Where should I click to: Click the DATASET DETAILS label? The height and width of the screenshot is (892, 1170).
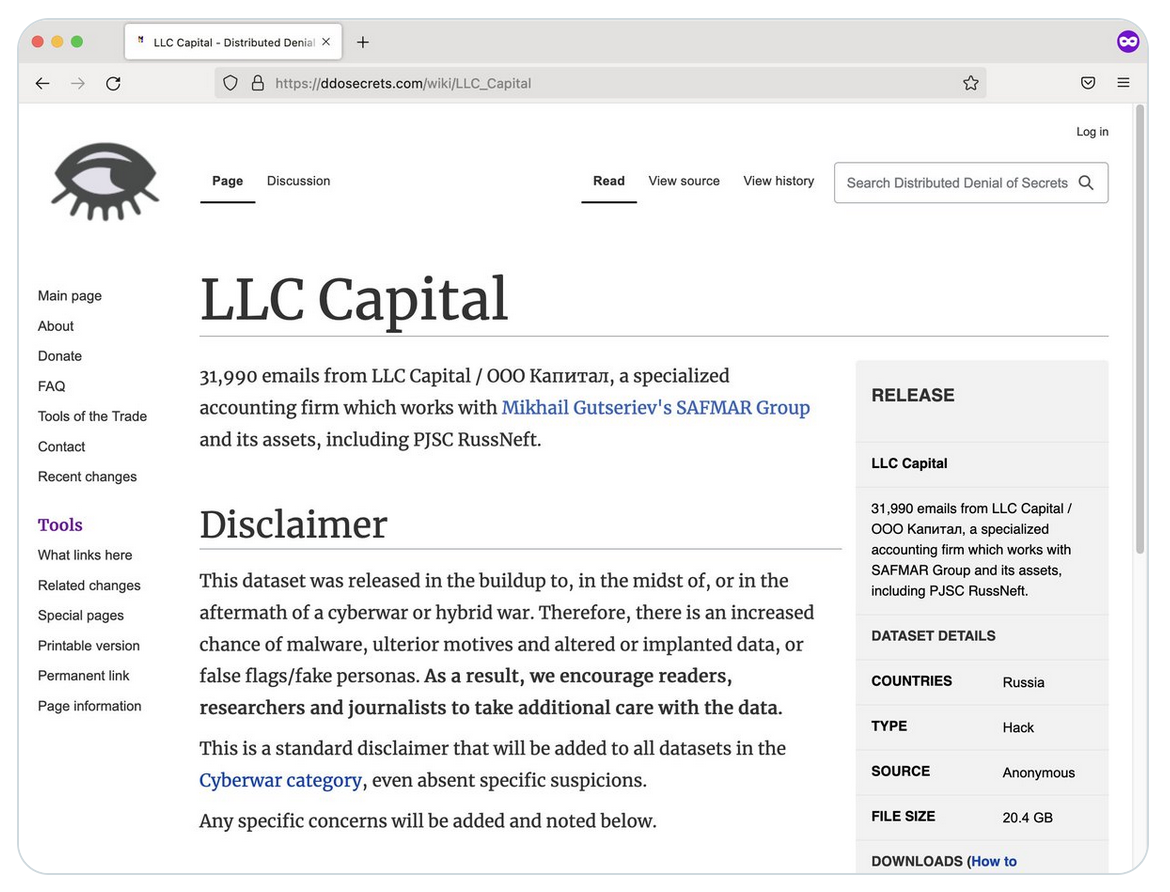click(933, 636)
